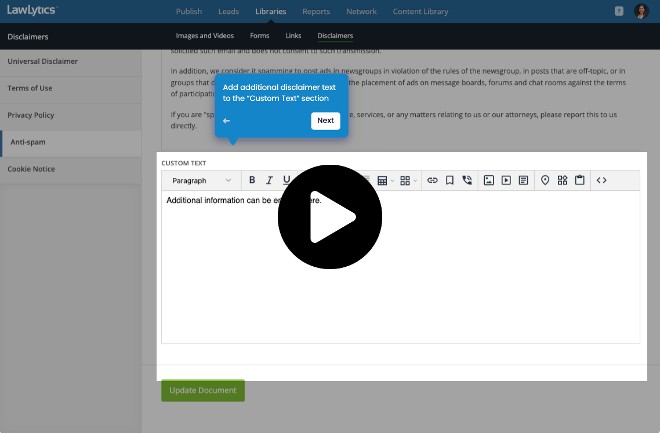Click Next in the tour tooltip
The width and height of the screenshot is (660, 433).
pos(325,121)
